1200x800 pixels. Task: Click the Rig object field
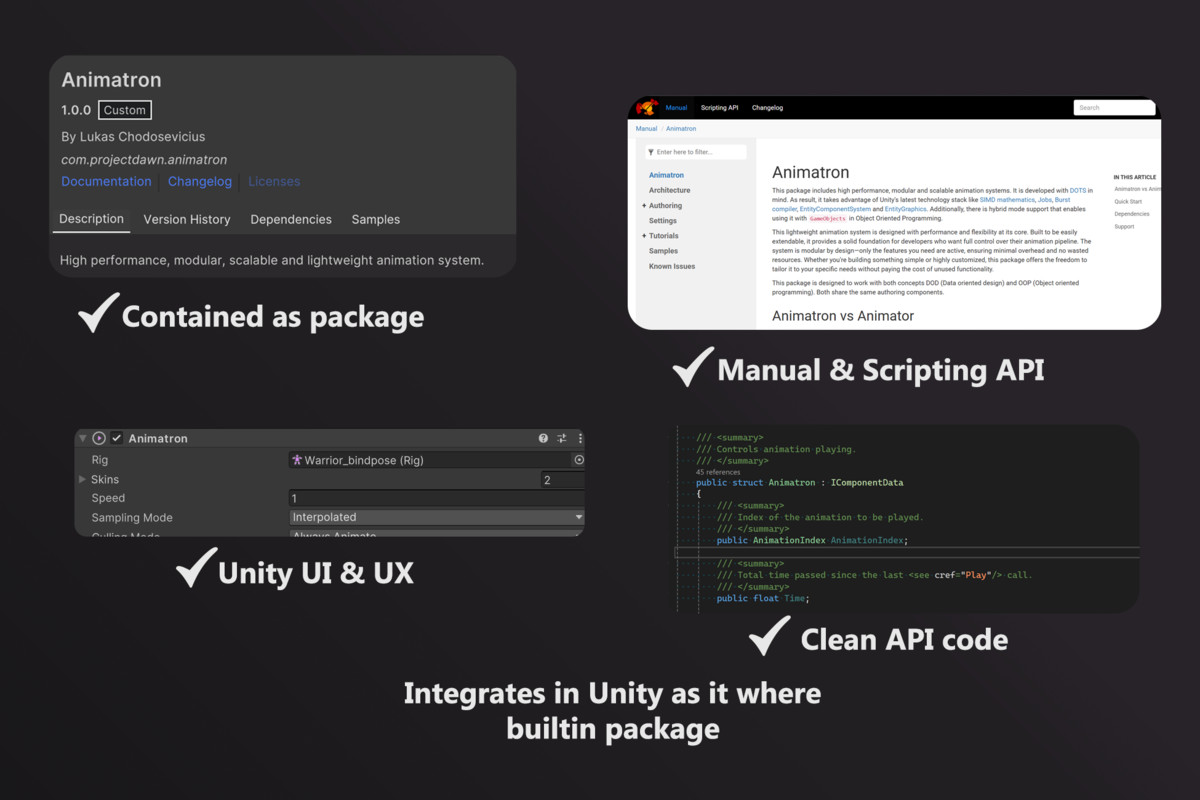click(437, 460)
